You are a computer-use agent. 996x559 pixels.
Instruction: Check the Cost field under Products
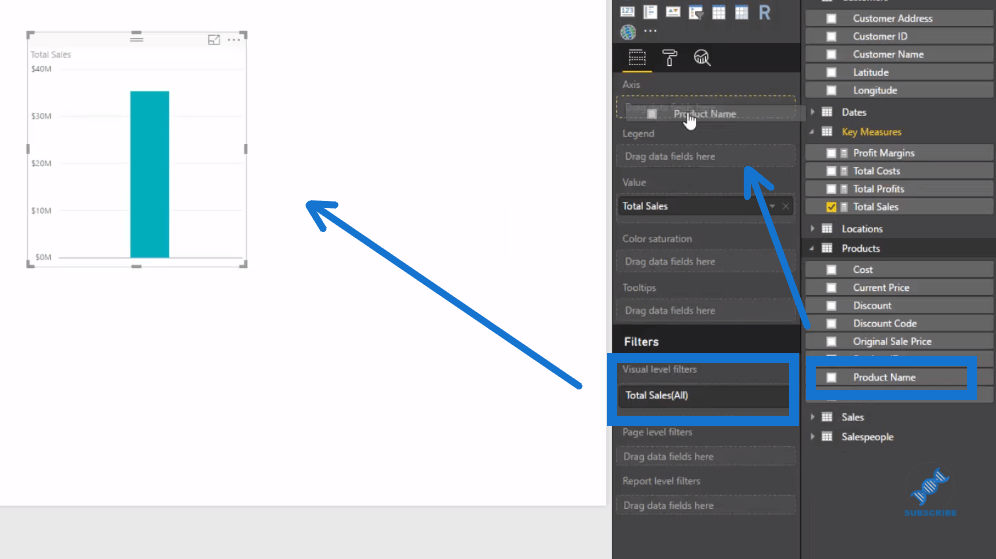[831, 270]
